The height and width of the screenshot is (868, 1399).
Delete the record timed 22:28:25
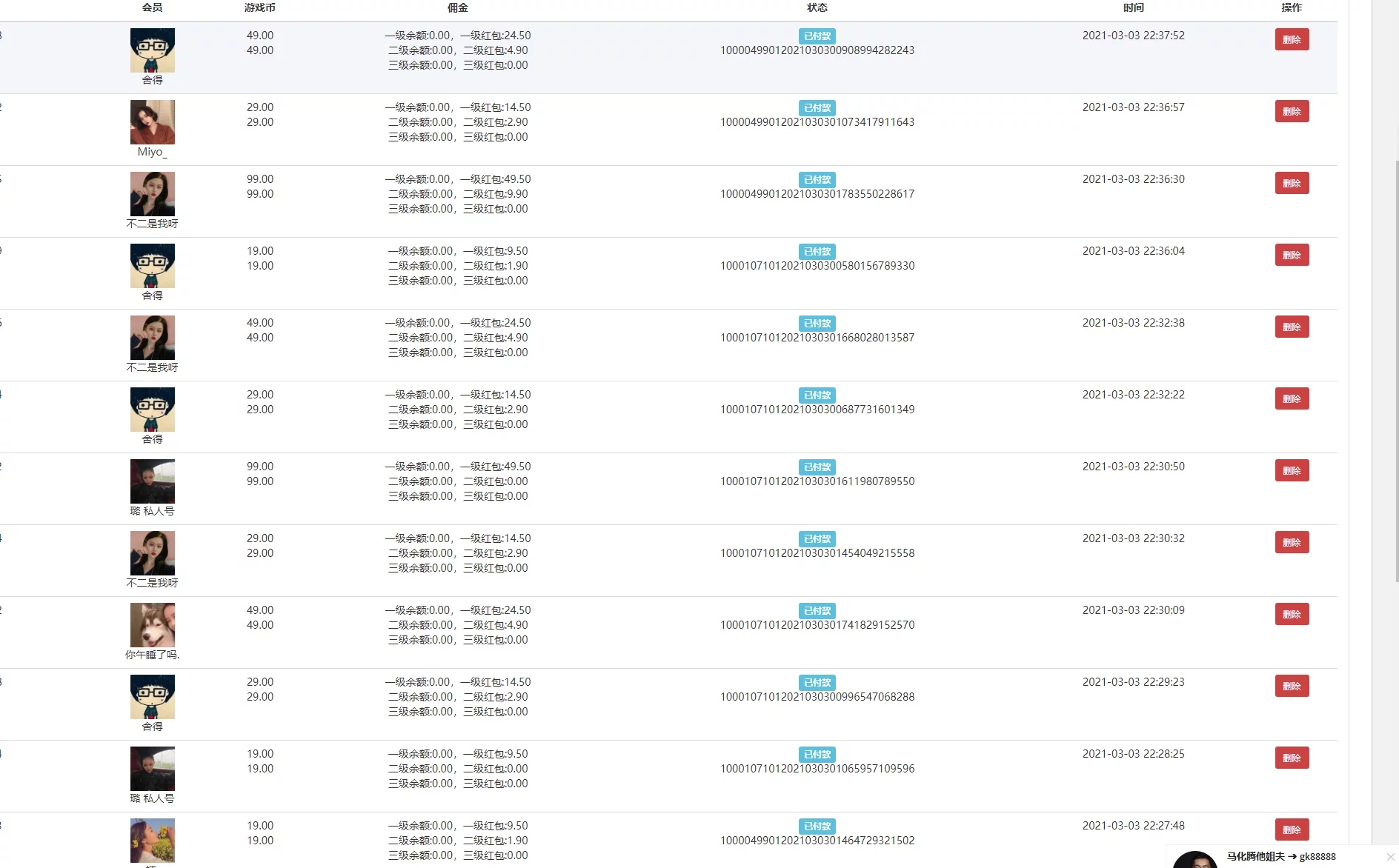coord(1291,758)
